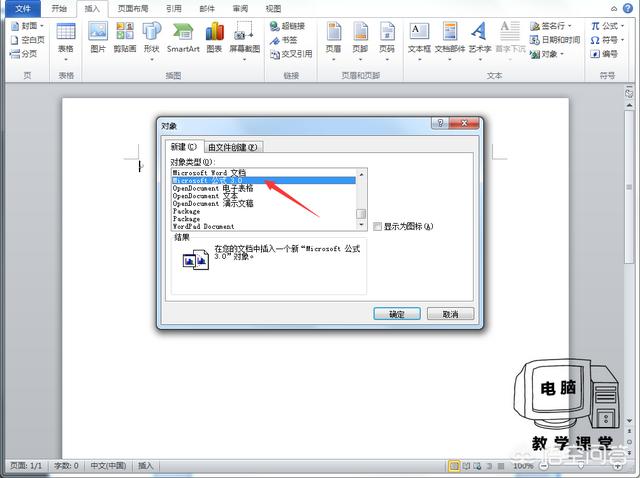Expand the cover page (封面) dropdown arrow

click(x=42, y=26)
